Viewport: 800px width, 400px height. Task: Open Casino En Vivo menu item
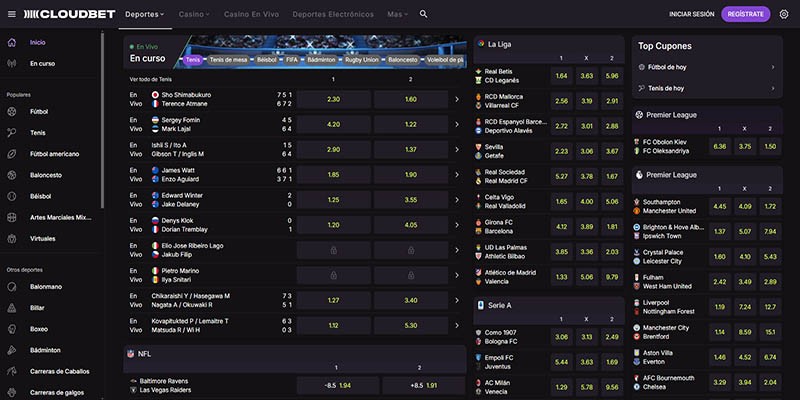click(x=252, y=14)
